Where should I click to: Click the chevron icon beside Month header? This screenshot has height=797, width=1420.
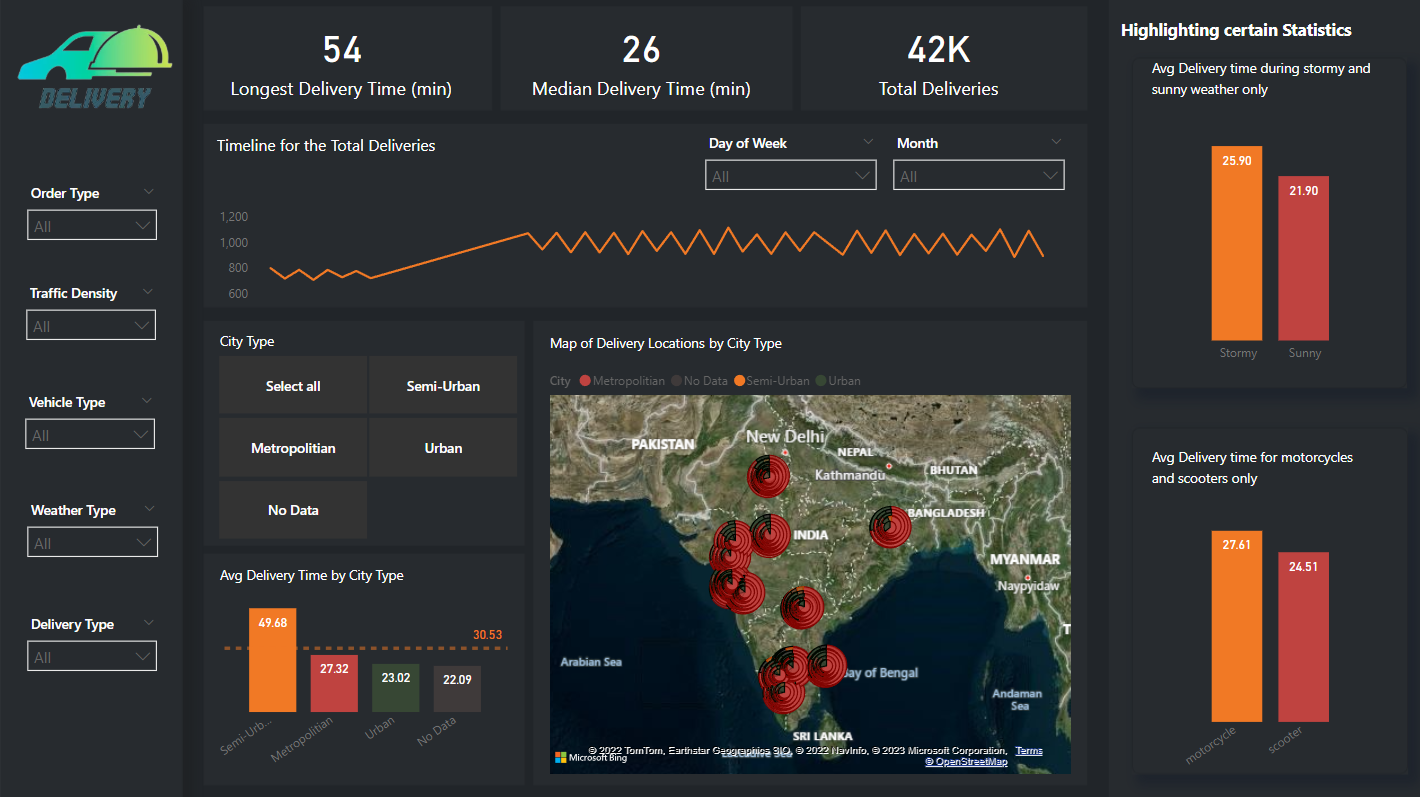coord(1057,143)
